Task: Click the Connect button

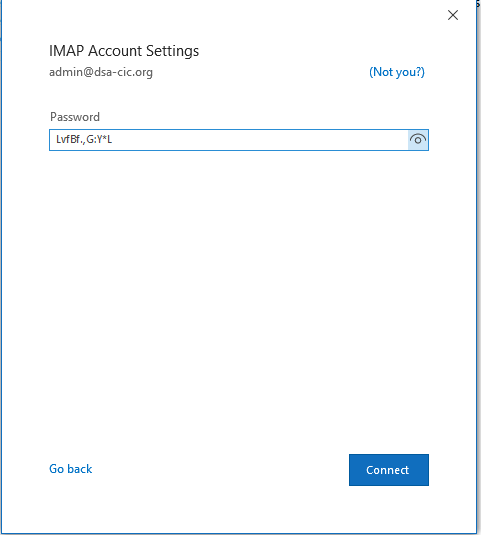Action: coord(389,470)
